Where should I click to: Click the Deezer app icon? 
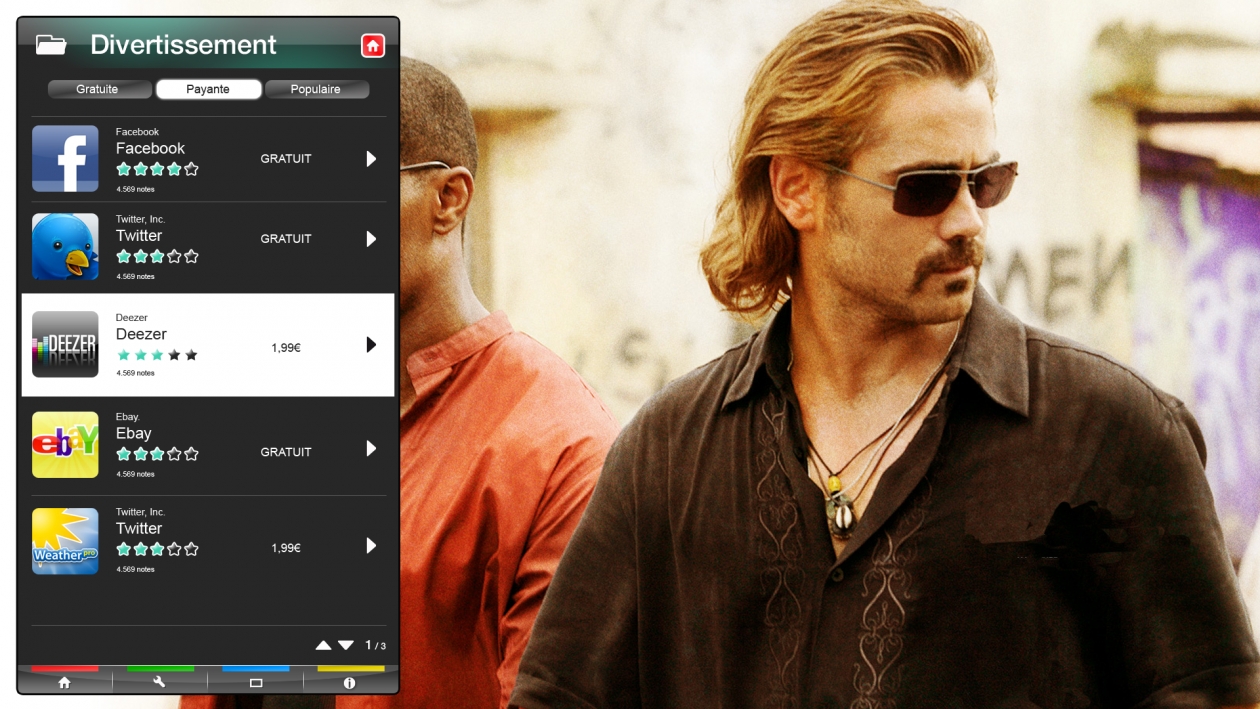click(x=65, y=344)
